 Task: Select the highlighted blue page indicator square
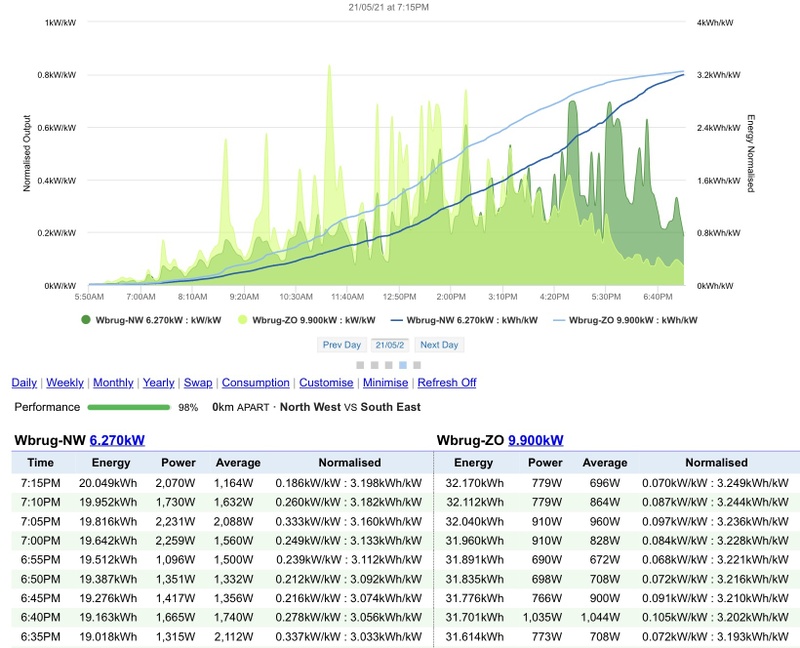403,365
